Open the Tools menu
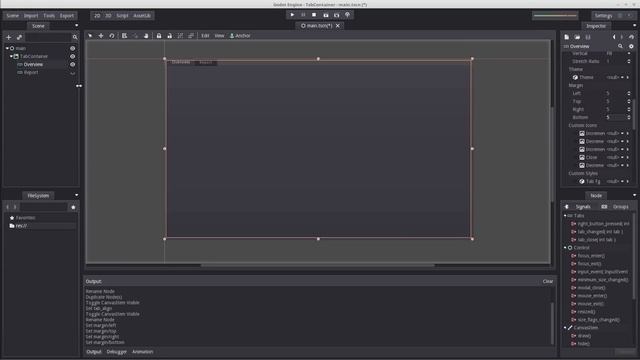Screen dimensions: 640x360 point(49,16)
